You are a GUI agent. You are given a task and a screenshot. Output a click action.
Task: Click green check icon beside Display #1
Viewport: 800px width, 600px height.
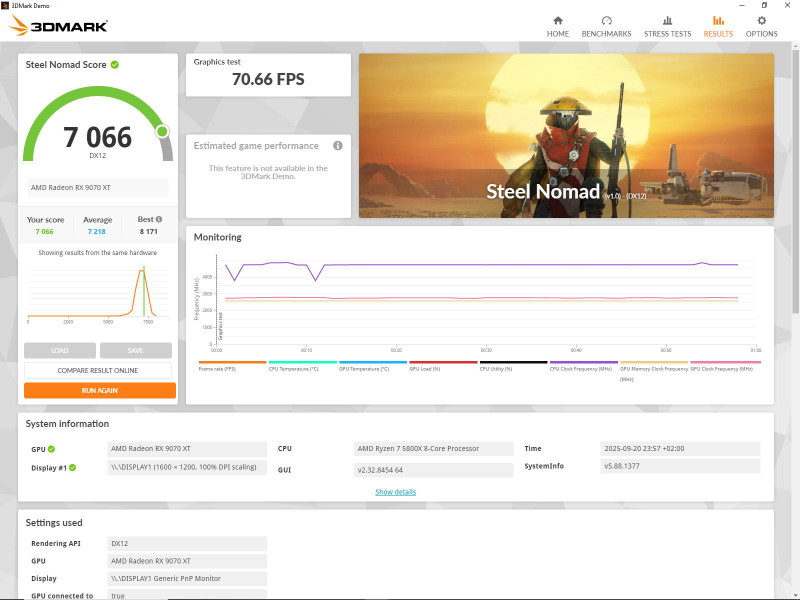pyautogui.click(x=72, y=467)
